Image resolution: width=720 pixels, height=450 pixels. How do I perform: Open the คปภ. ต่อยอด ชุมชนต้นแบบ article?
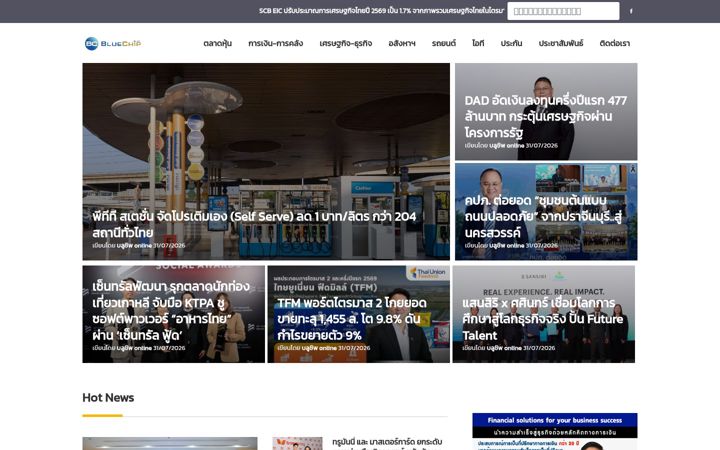point(546,212)
